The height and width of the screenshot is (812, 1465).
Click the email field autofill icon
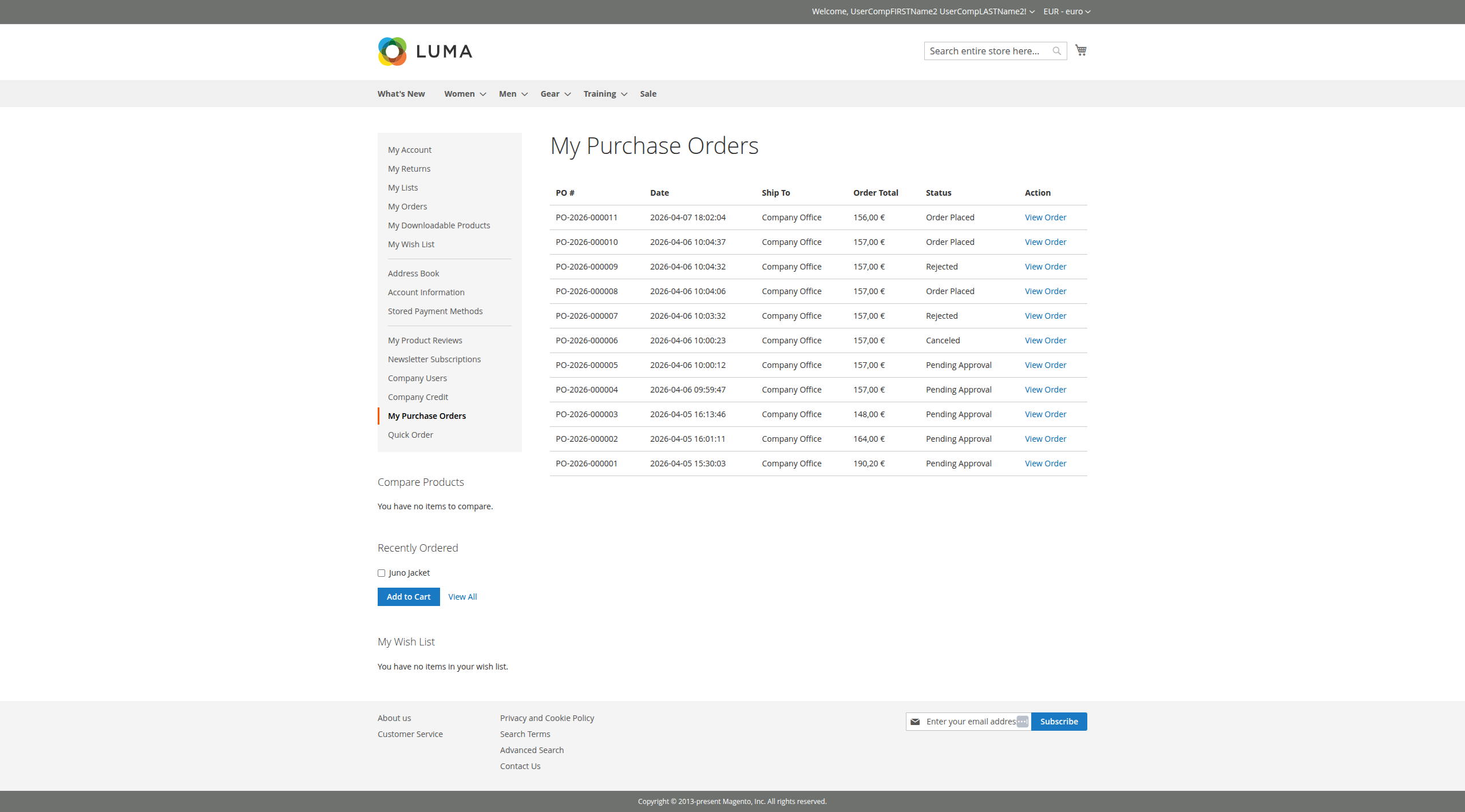coord(1022,722)
